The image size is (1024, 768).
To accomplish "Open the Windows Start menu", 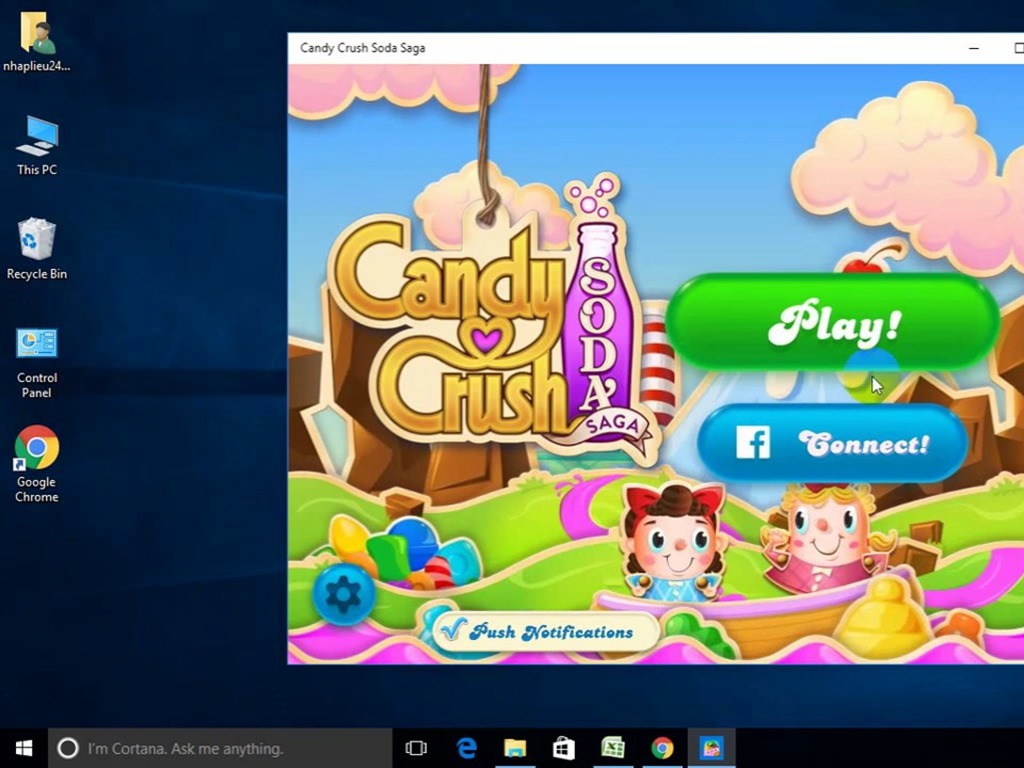I will tap(24, 748).
